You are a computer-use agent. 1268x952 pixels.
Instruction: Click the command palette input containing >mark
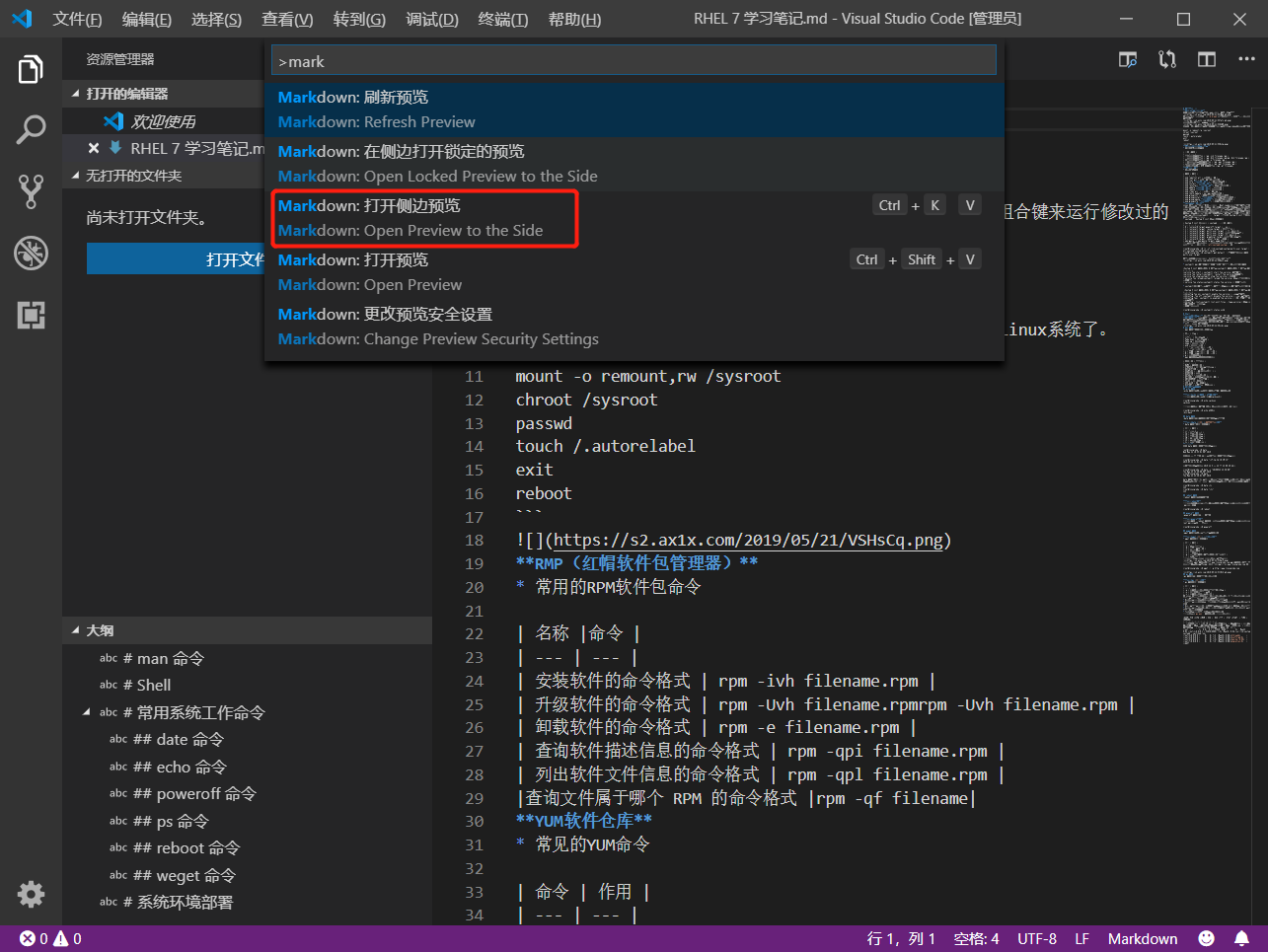tap(634, 61)
